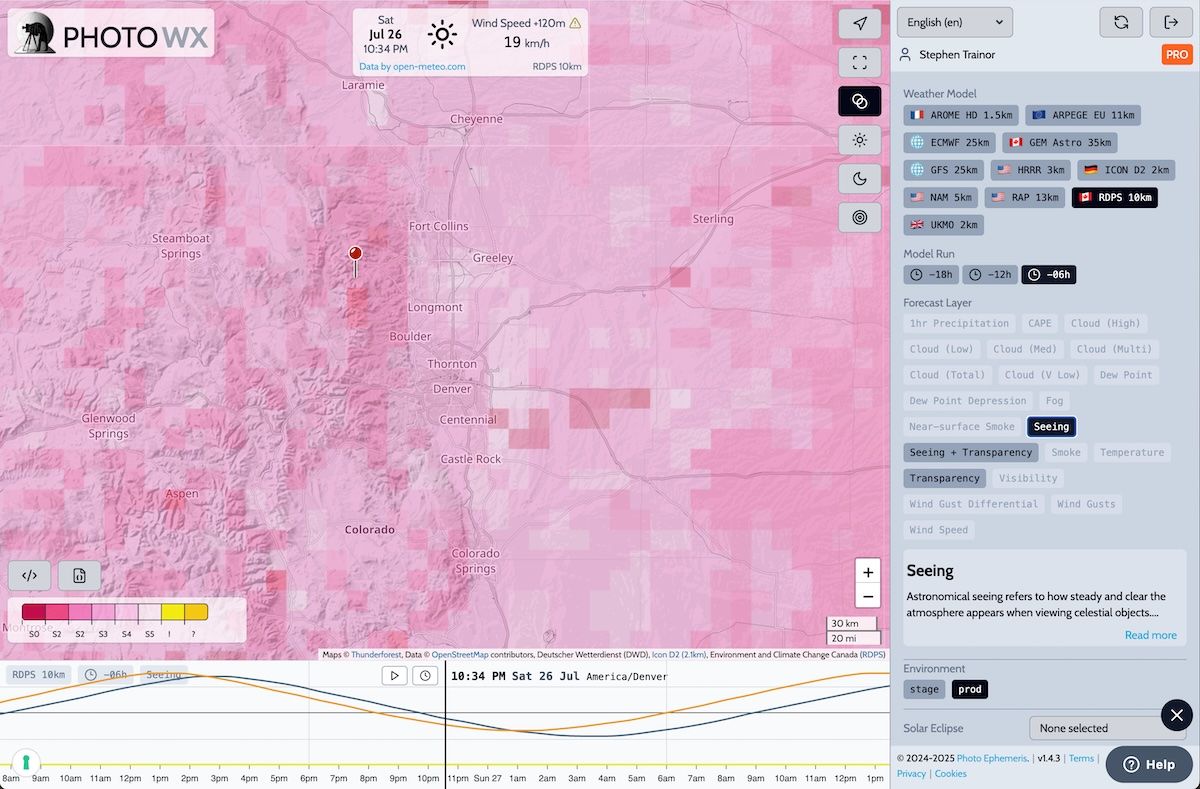
Task: Click the orange ? legend swatch
Action: point(195,613)
